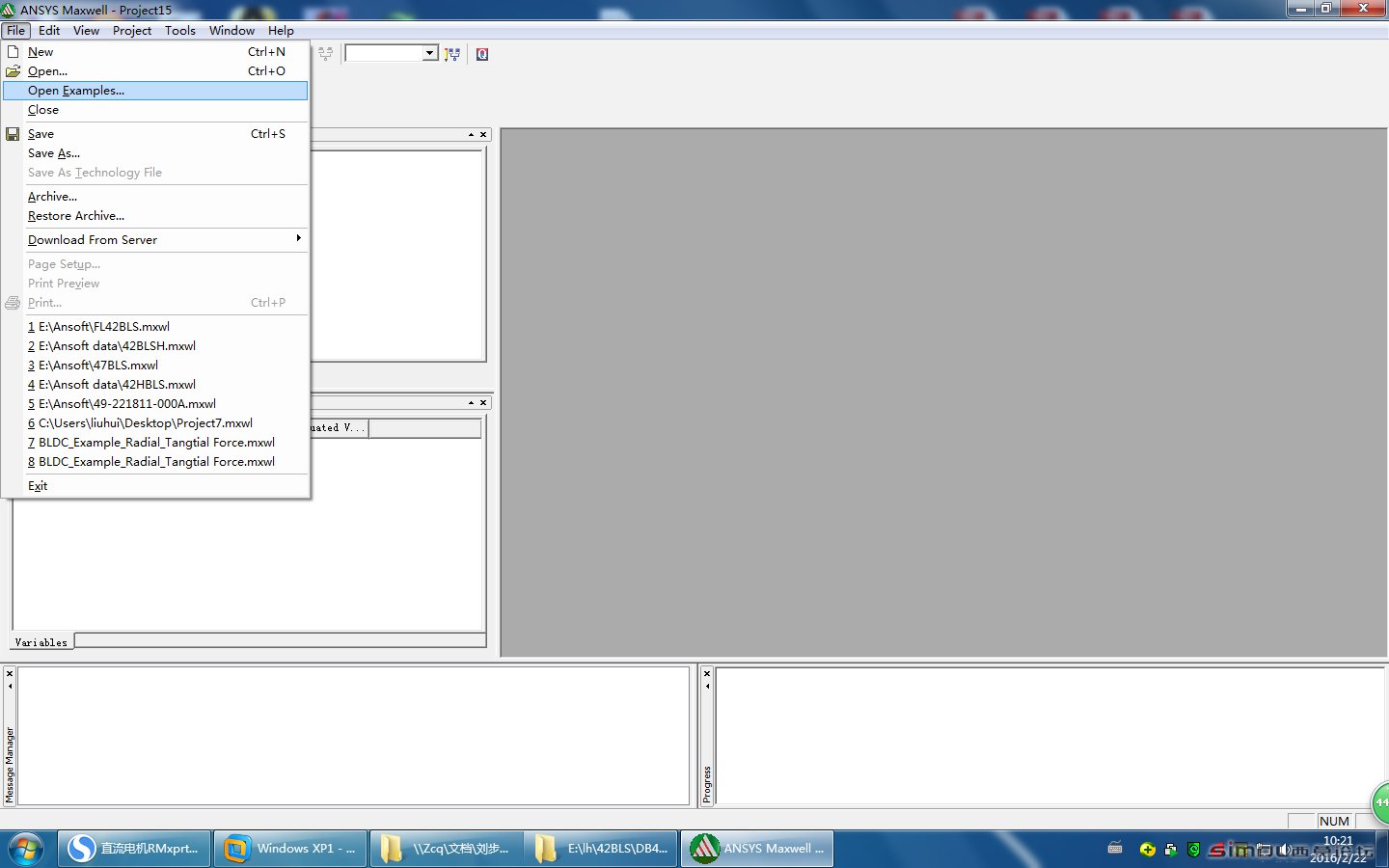This screenshot has height=868, width=1389.
Task: Click the New document icon in File menu
Action: tap(13, 52)
